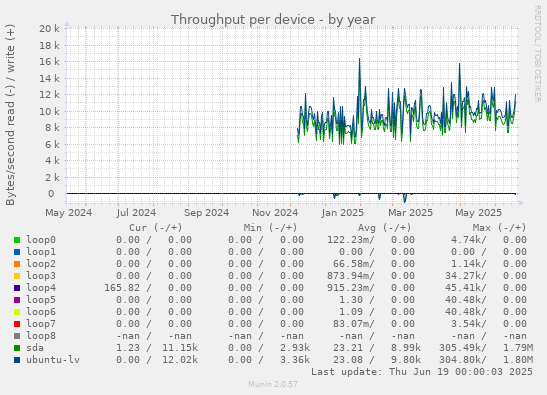Image resolution: width=547 pixels, height=395 pixels.
Task: Click sda max write value 1.79M
Action: [x=518, y=348]
